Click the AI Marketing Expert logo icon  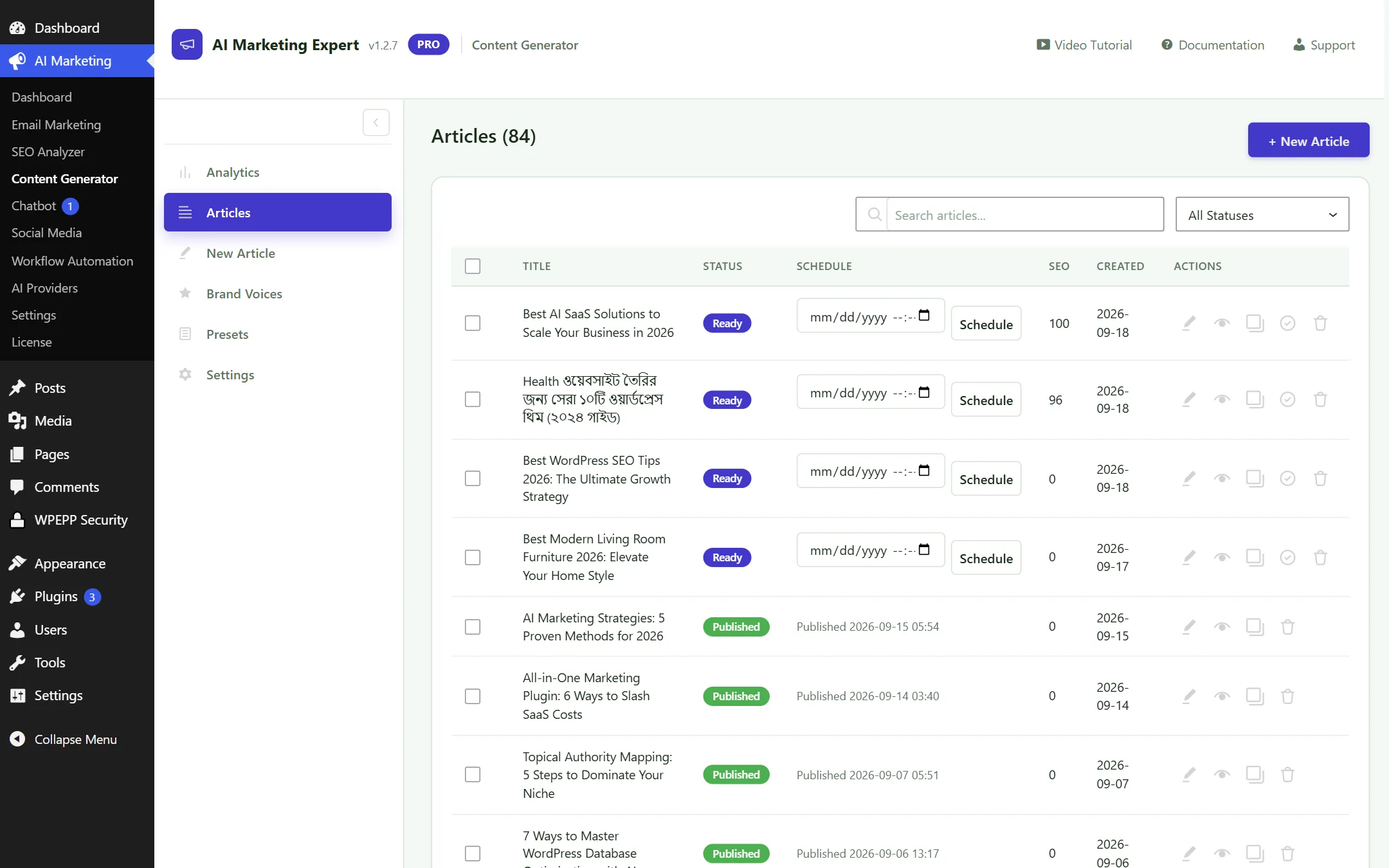pyautogui.click(x=187, y=44)
